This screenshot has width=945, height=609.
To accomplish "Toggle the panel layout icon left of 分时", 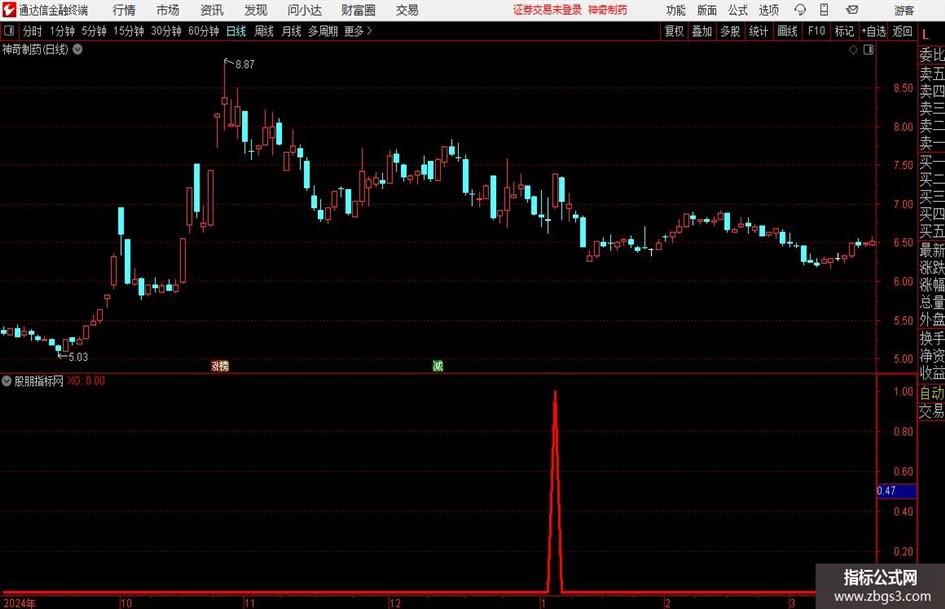I will click(9, 31).
